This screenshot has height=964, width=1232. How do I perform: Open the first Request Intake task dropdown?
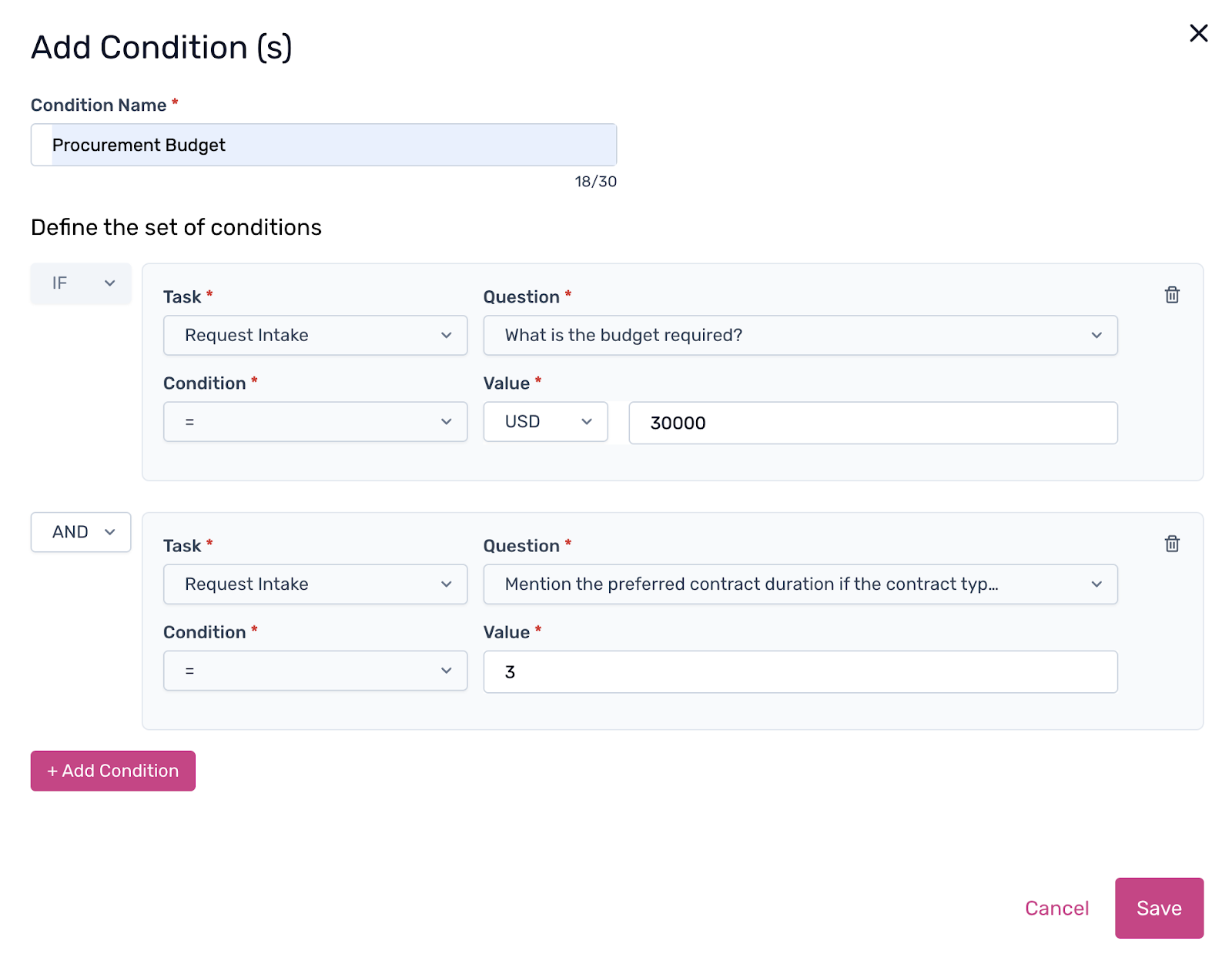[315, 335]
